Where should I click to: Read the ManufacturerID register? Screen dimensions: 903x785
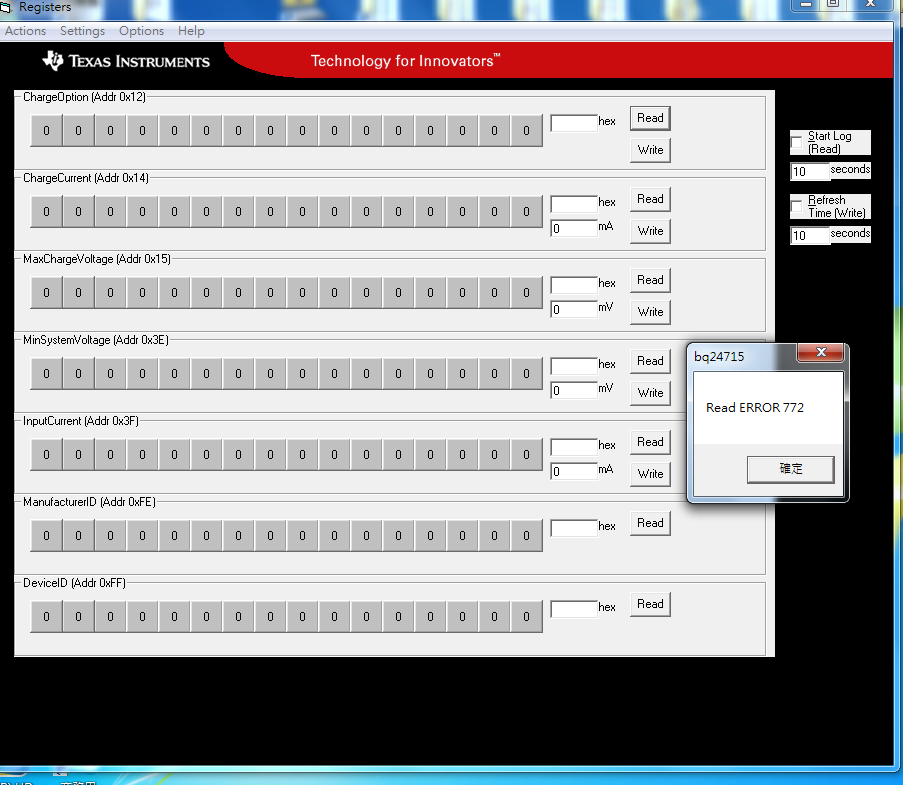tap(650, 524)
